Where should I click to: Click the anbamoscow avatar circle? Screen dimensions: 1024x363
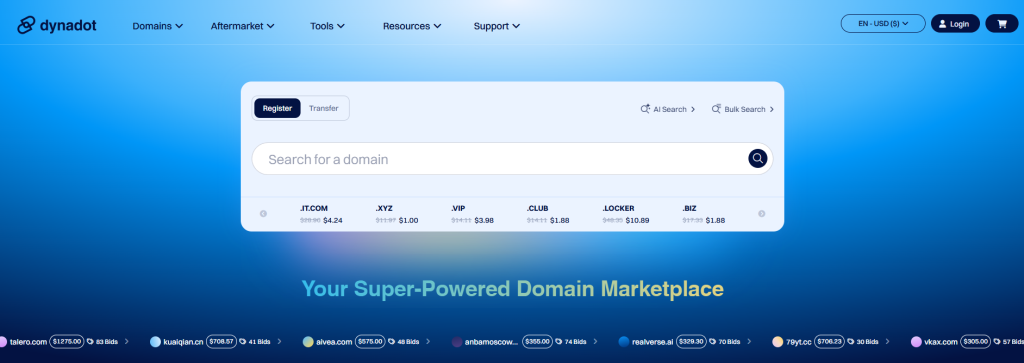pos(457,341)
